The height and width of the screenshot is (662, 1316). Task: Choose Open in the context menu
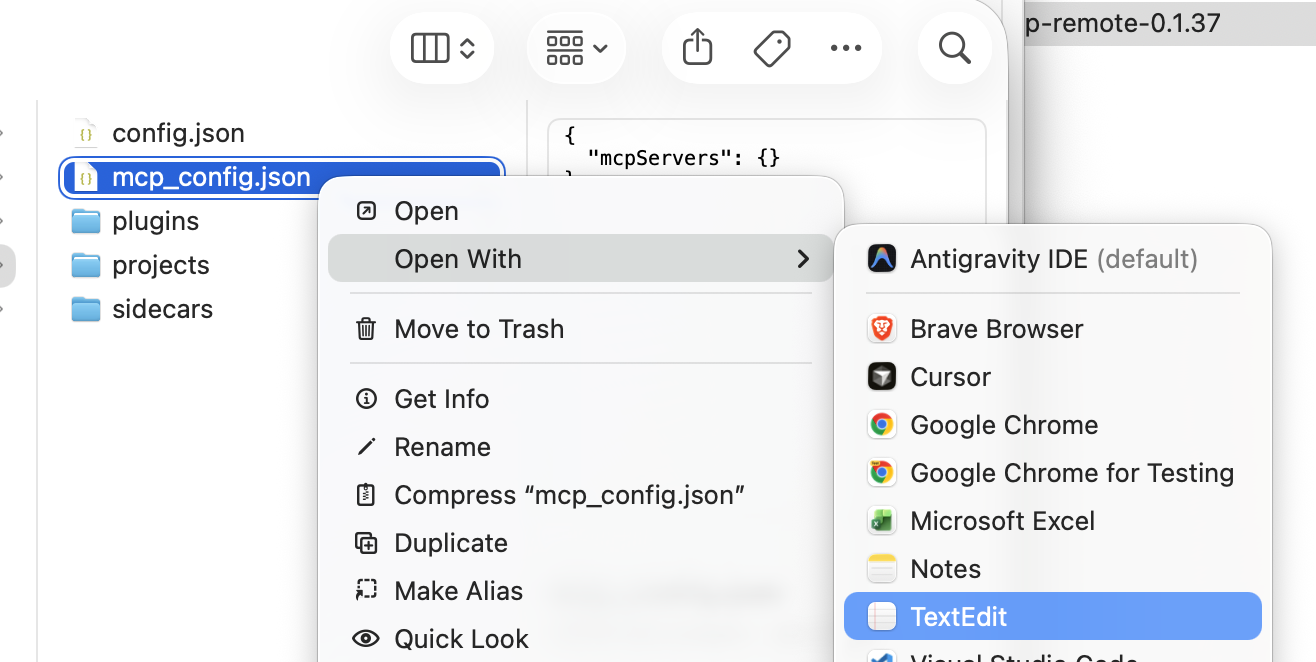point(581,211)
